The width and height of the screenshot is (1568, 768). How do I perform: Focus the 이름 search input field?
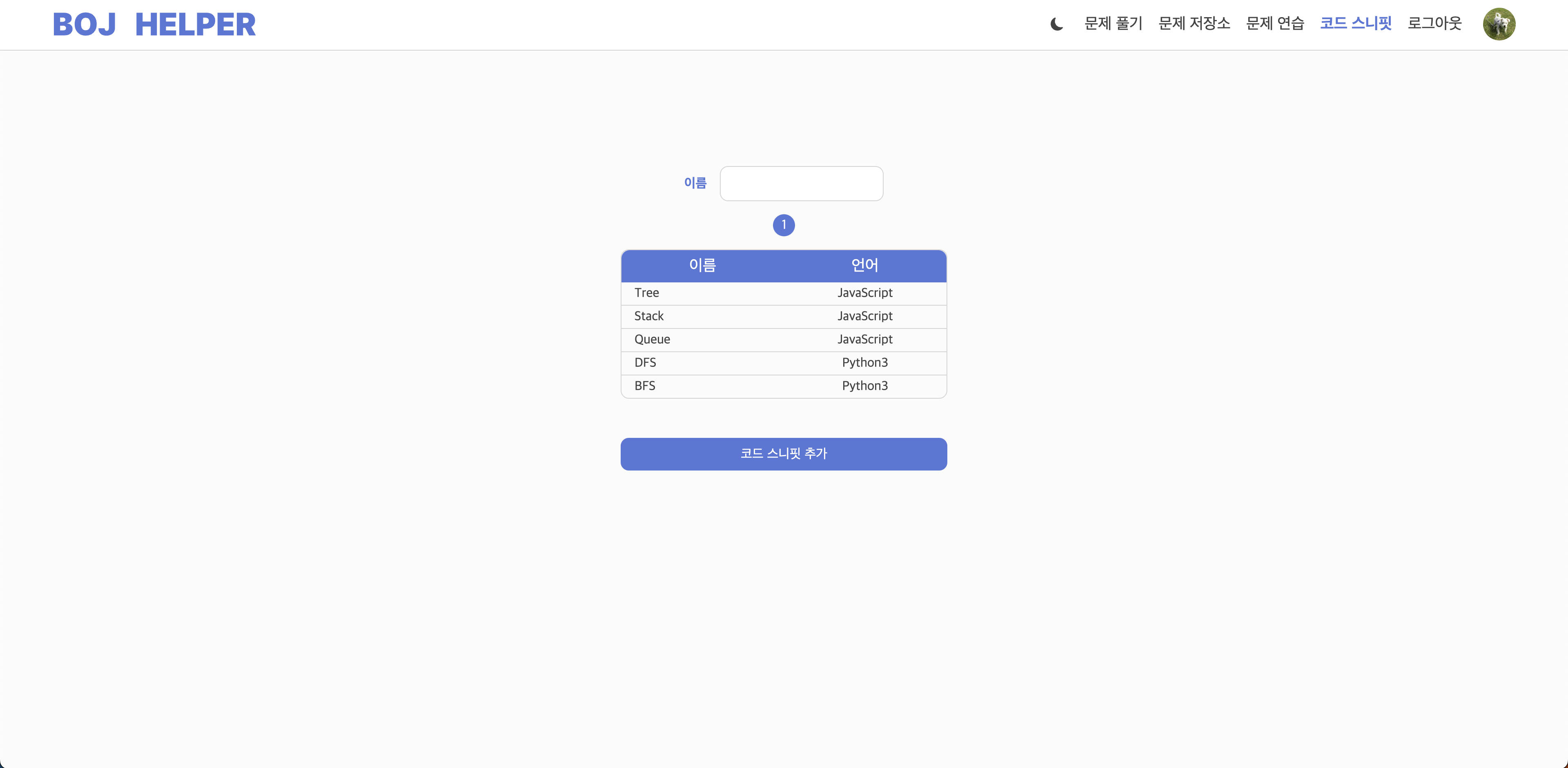[801, 184]
